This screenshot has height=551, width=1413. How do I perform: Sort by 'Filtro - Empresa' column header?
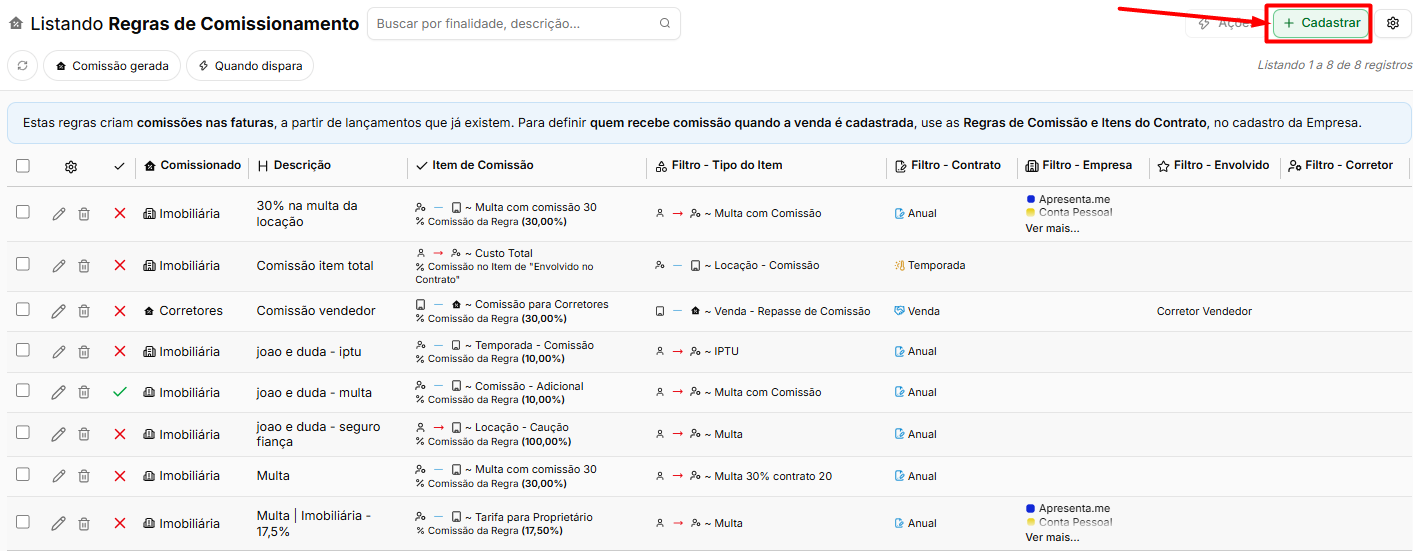point(1079,166)
